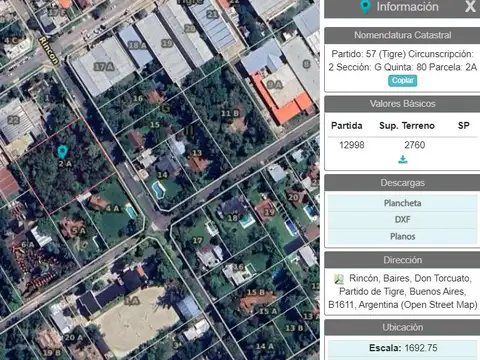This screenshot has width=480, height=360.
Task: Open the Planos download link
Action: (402, 236)
